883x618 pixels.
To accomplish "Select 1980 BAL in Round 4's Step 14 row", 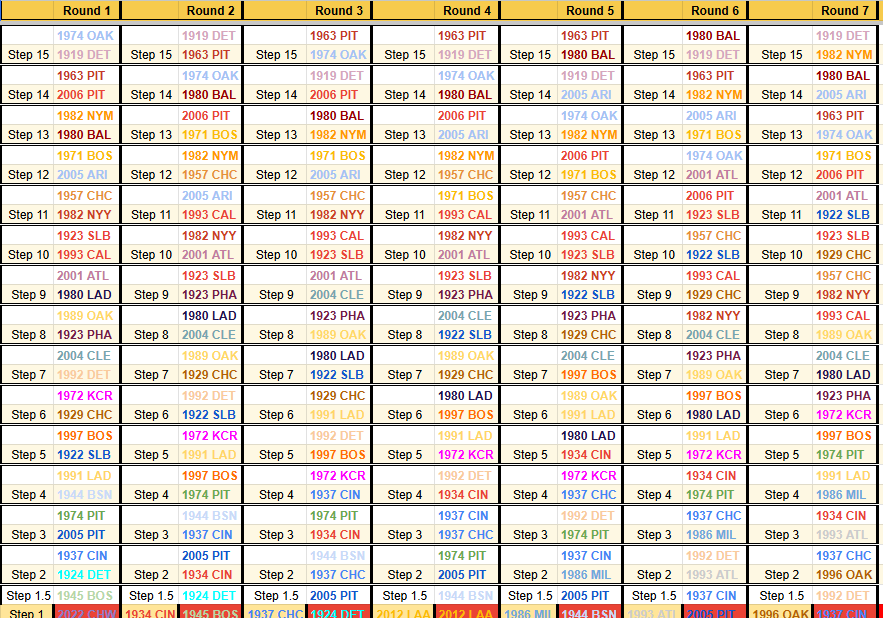I will pyautogui.click(x=465, y=95).
